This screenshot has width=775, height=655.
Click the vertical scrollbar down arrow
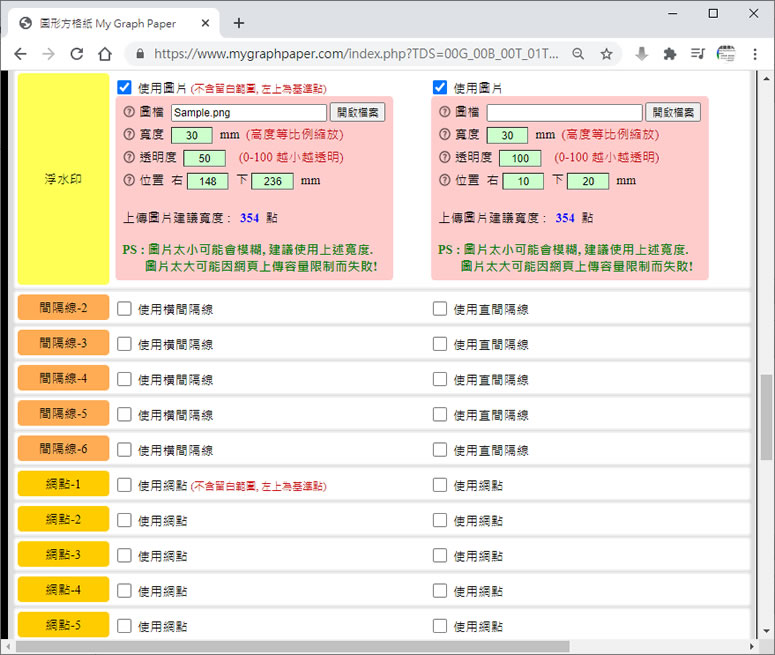766,631
